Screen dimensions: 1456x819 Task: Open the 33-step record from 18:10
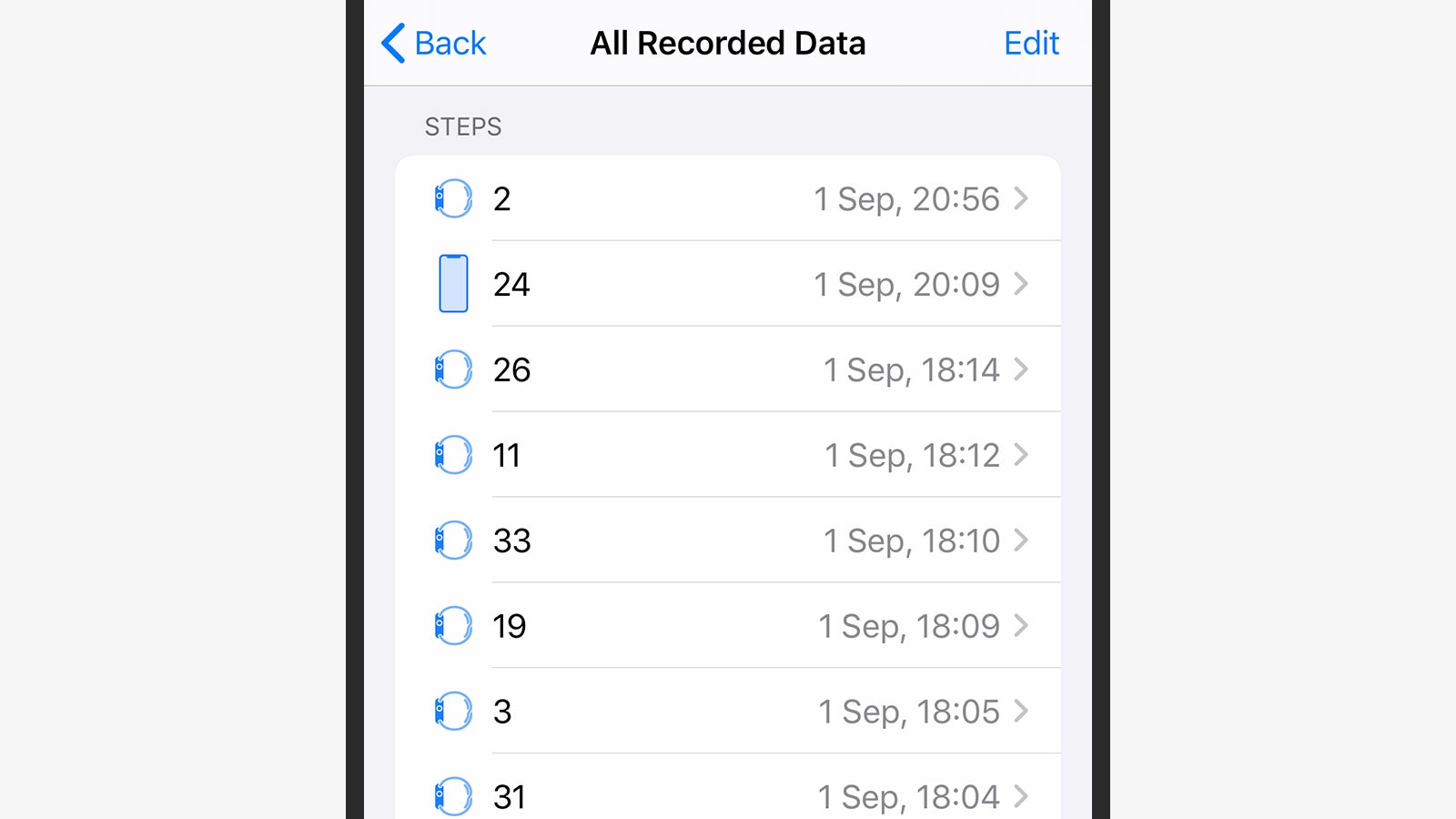[x=728, y=541]
